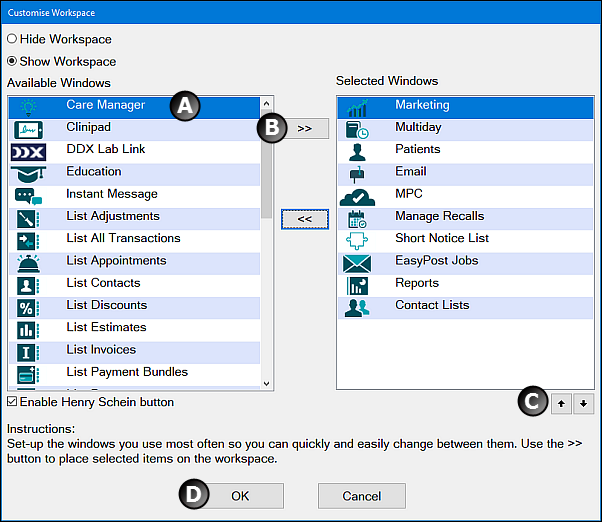The width and height of the screenshot is (602, 522).
Task: Click the Cancel button
Action: tap(362, 496)
